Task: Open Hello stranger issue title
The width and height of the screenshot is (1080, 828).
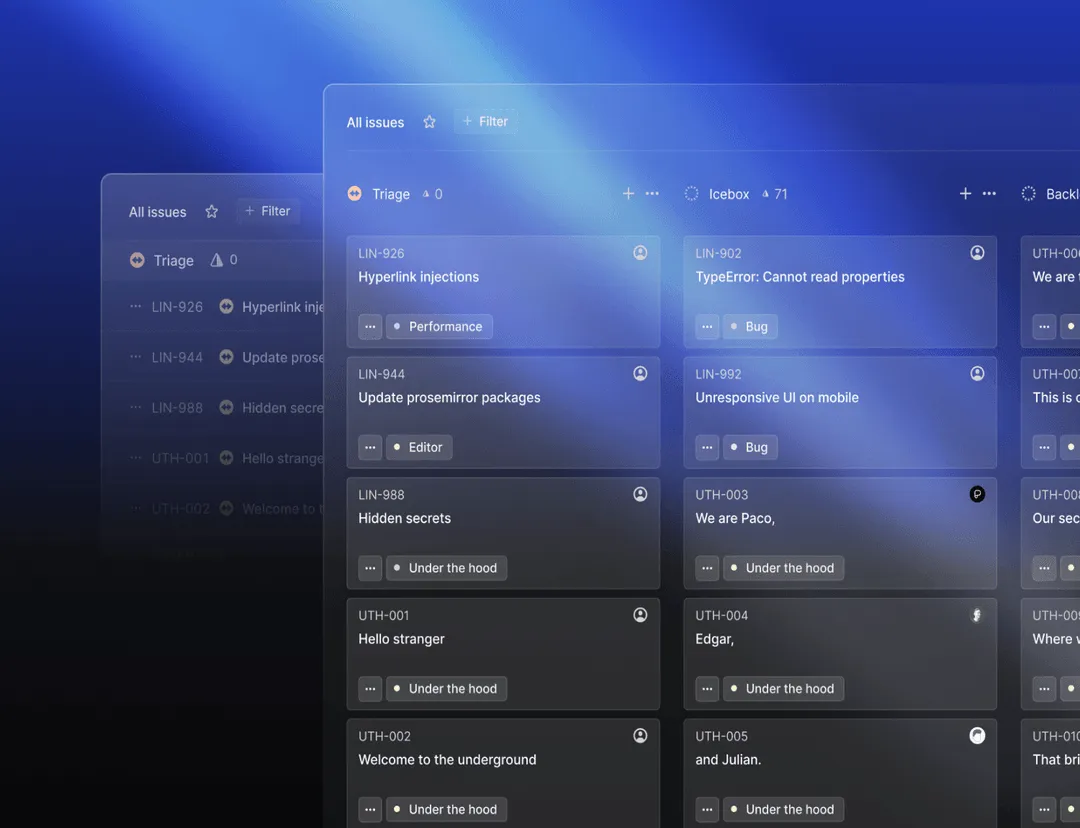Action: click(x=401, y=639)
